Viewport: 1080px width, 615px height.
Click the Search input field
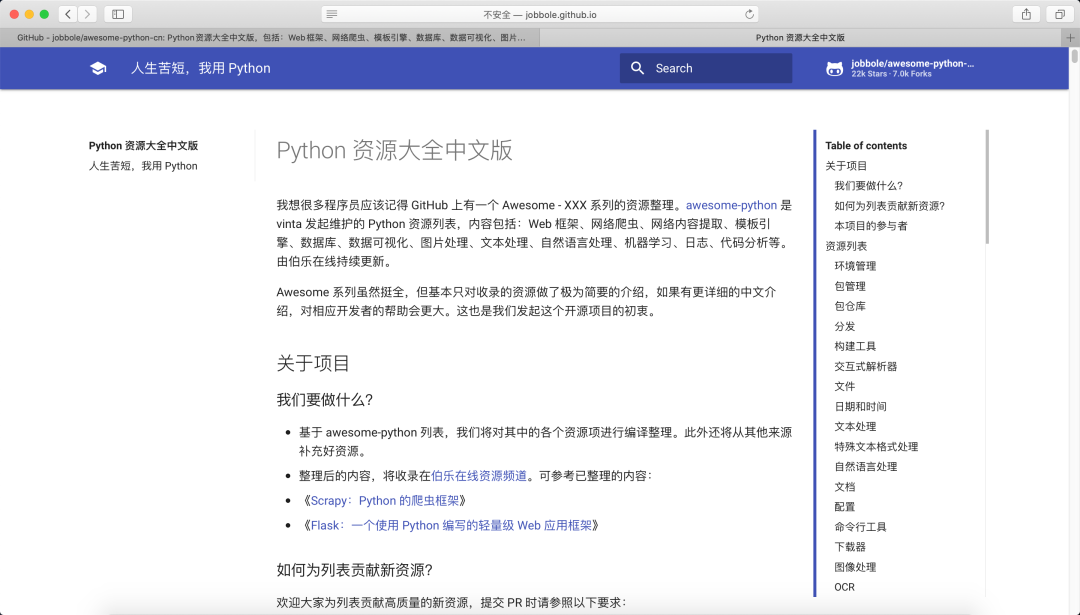[706, 68]
